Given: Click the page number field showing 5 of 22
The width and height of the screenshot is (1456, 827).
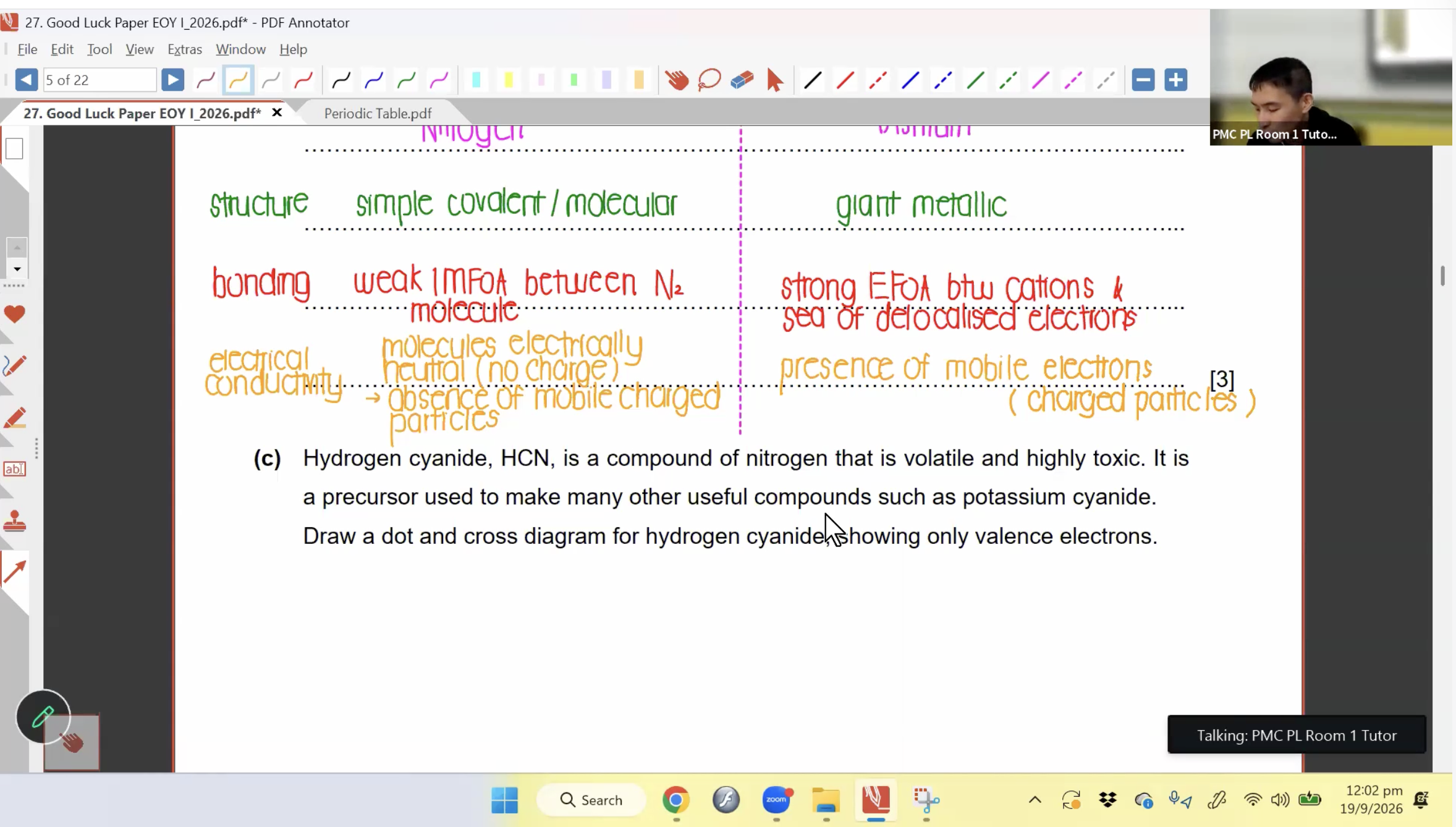Looking at the screenshot, I should 99,80.
